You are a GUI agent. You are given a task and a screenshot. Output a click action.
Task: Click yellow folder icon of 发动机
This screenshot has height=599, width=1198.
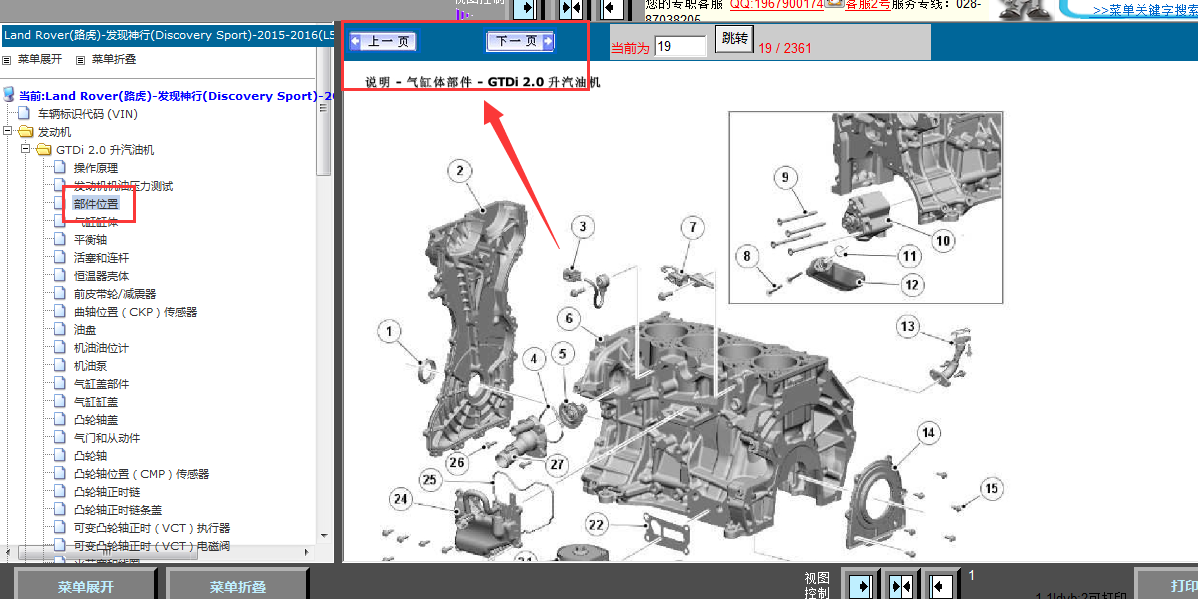coord(26,131)
